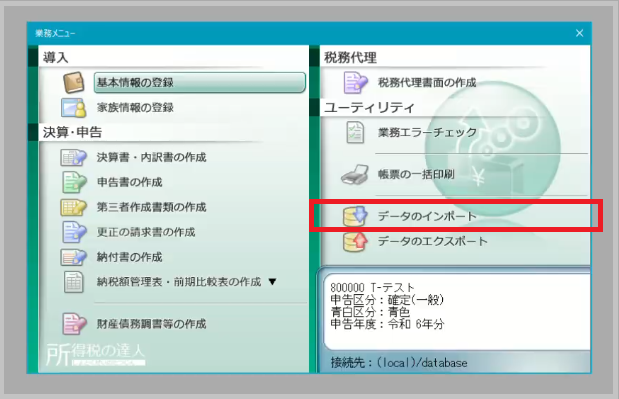Open 家族情報の登録
The width and height of the screenshot is (619, 399).
(x=135, y=107)
